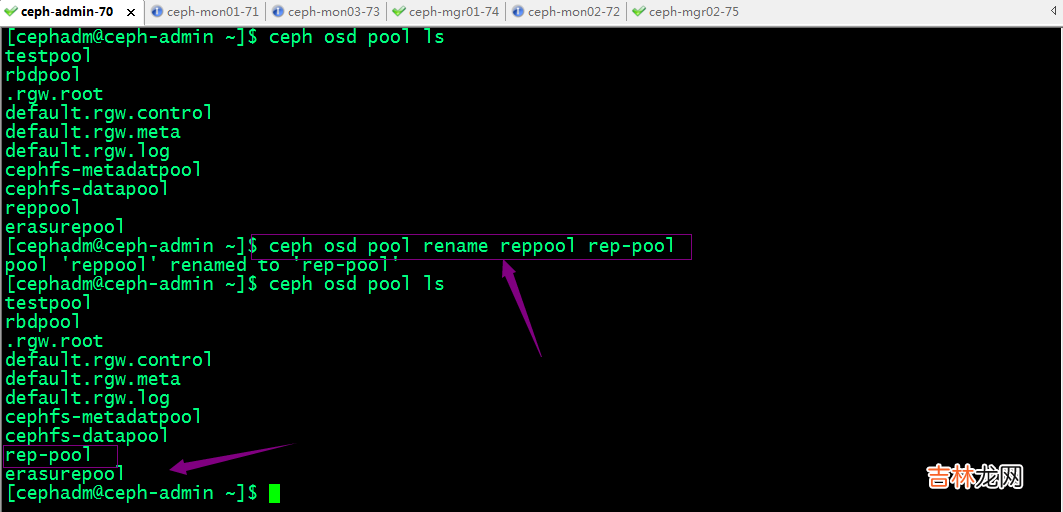Switch to the ceph-mon01-71 tab
The image size is (1063, 512).
pos(213,12)
